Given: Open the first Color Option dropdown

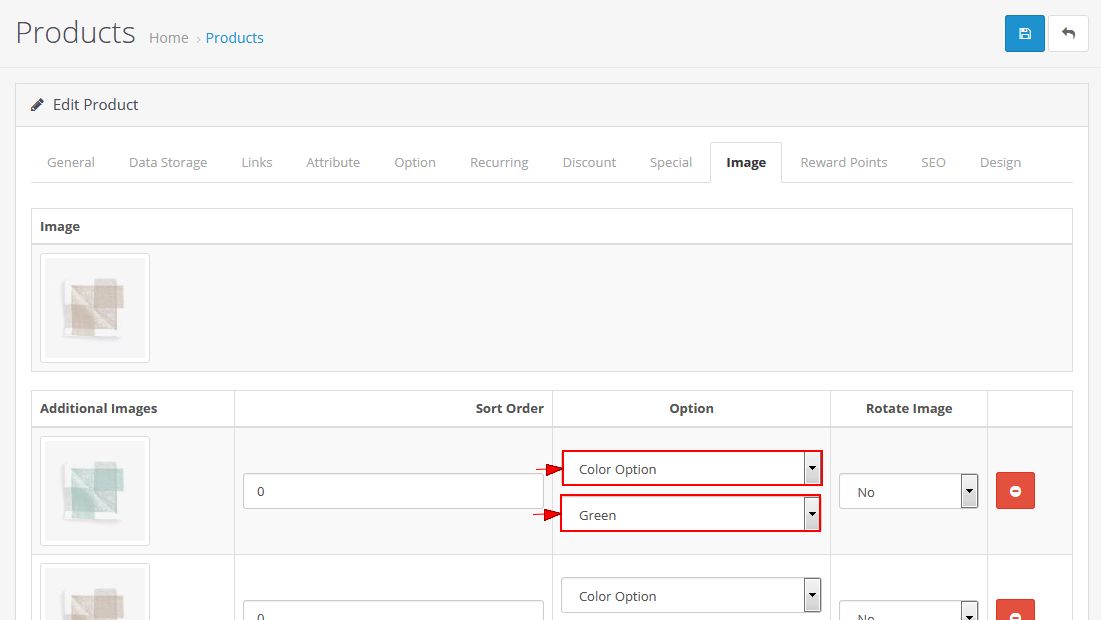Looking at the screenshot, I should click(x=692, y=468).
